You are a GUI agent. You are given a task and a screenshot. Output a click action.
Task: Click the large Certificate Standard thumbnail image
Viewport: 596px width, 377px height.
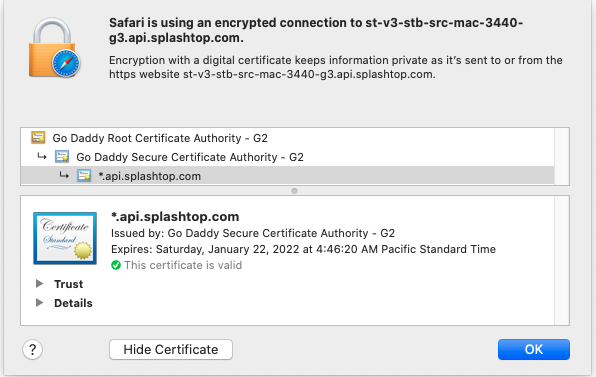coord(65,238)
